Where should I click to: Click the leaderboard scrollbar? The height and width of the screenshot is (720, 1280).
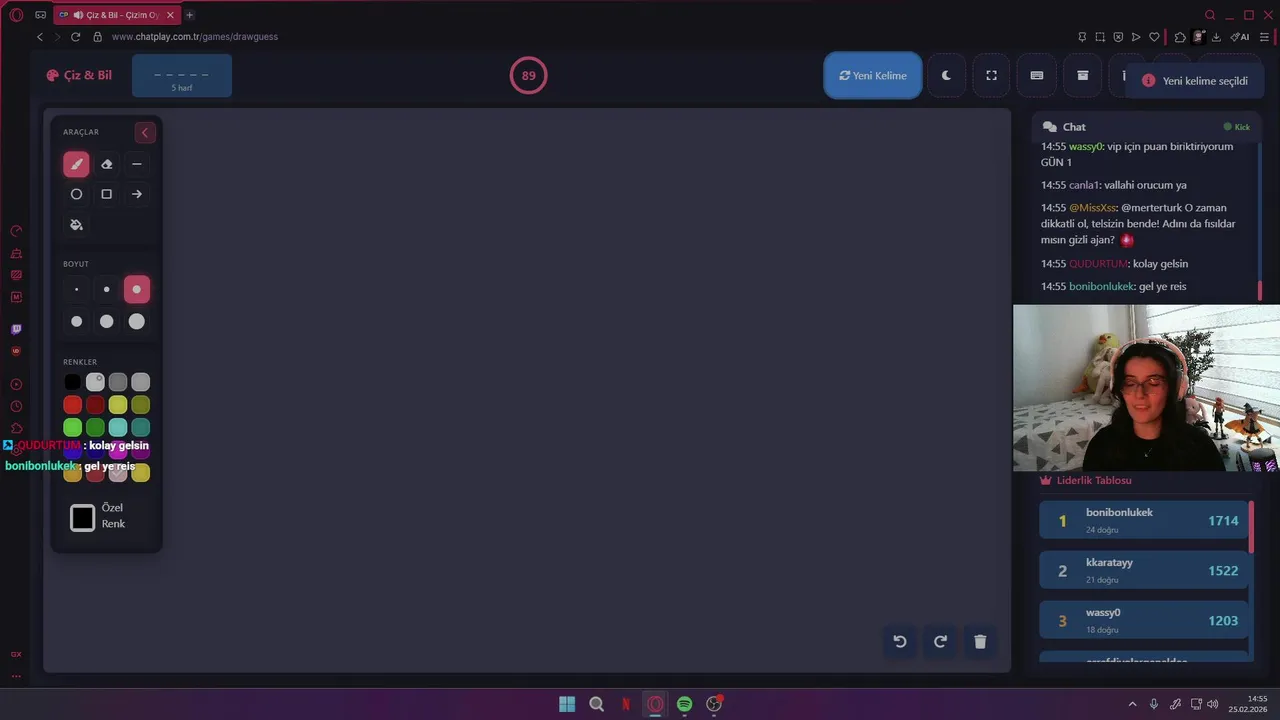(1251, 526)
